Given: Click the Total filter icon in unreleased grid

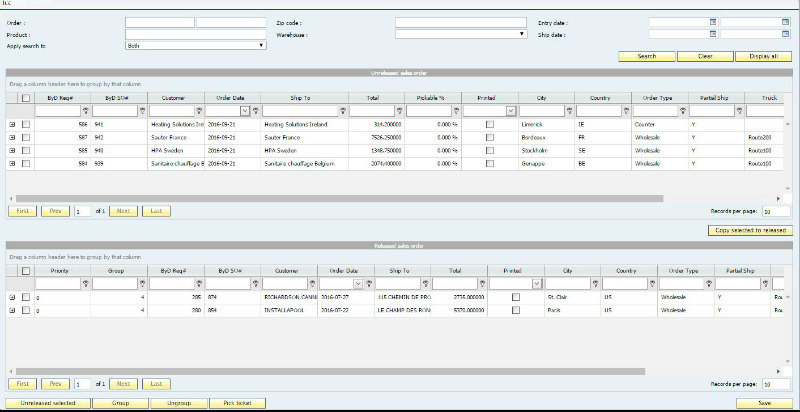Looking at the screenshot, I should click(399, 111).
